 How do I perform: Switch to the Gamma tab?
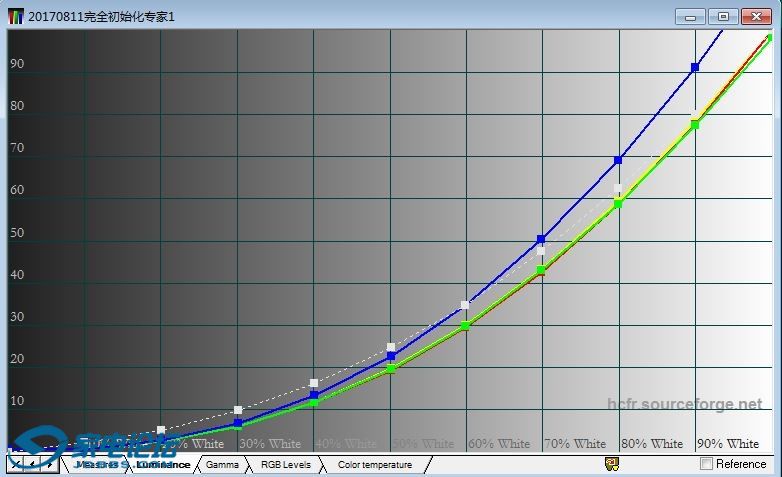222,465
